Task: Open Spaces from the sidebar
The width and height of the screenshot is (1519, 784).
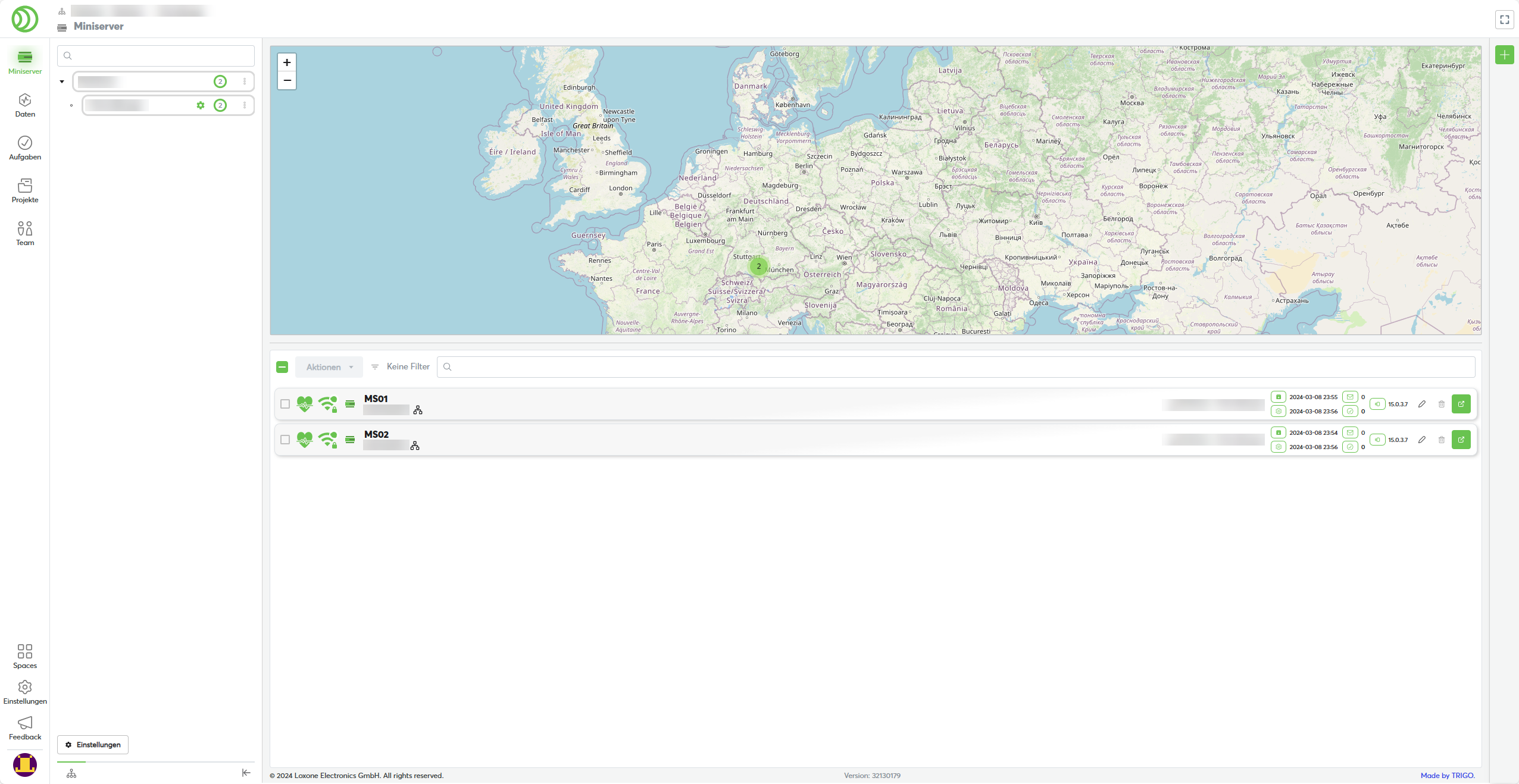Action: click(25, 656)
